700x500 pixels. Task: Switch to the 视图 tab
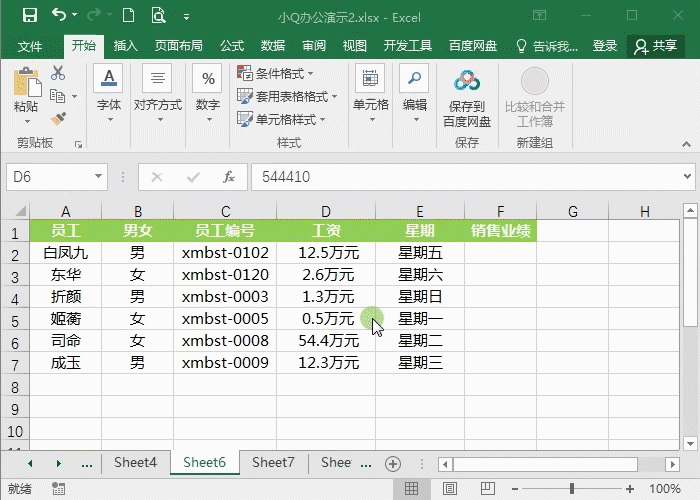(355, 46)
